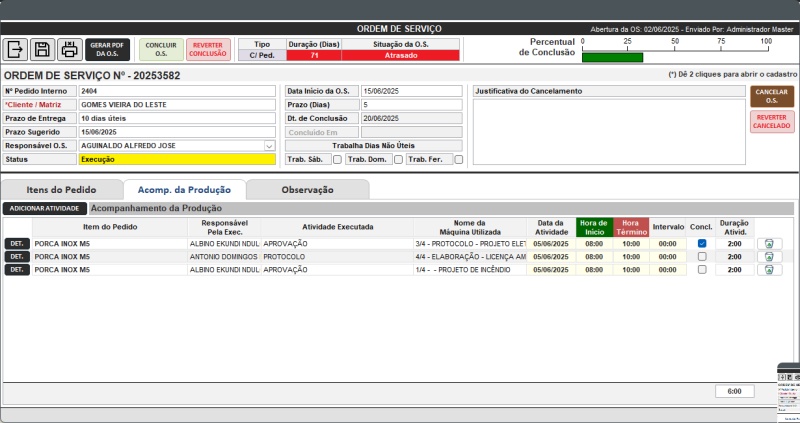Open DET. details of ANTONIO DOMINGOS row
The image size is (800, 423).
point(16,256)
